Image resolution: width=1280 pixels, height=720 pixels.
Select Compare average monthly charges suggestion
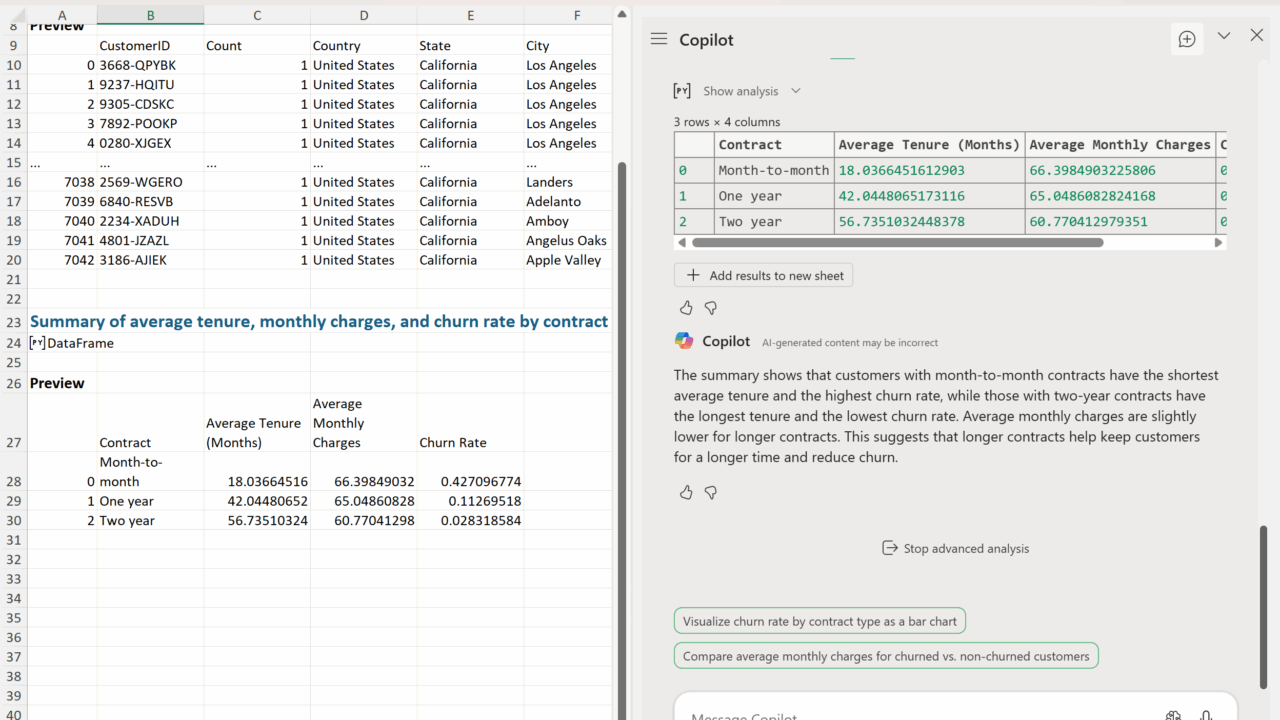[885, 656]
